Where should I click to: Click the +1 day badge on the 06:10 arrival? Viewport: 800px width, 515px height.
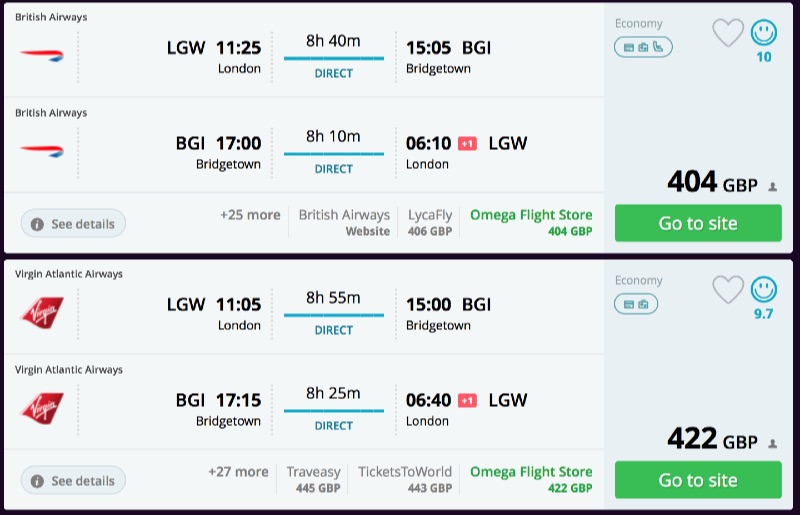[467, 144]
